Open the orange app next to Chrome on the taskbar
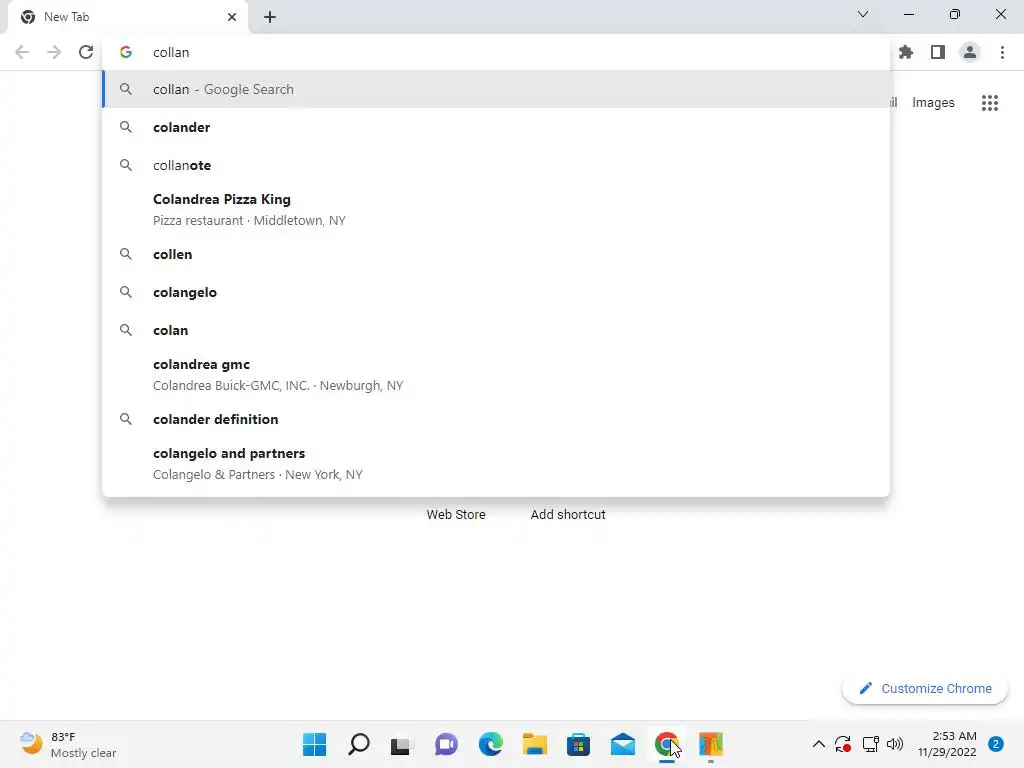The height and width of the screenshot is (768, 1024). [x=711, y=744]
